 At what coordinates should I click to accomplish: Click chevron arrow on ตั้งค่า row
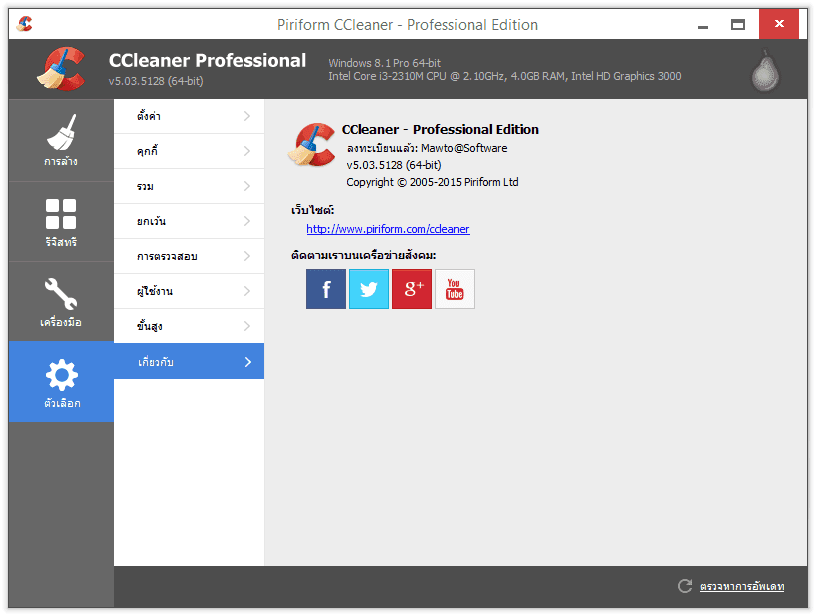pyautogui.click(x=247, y=116)
